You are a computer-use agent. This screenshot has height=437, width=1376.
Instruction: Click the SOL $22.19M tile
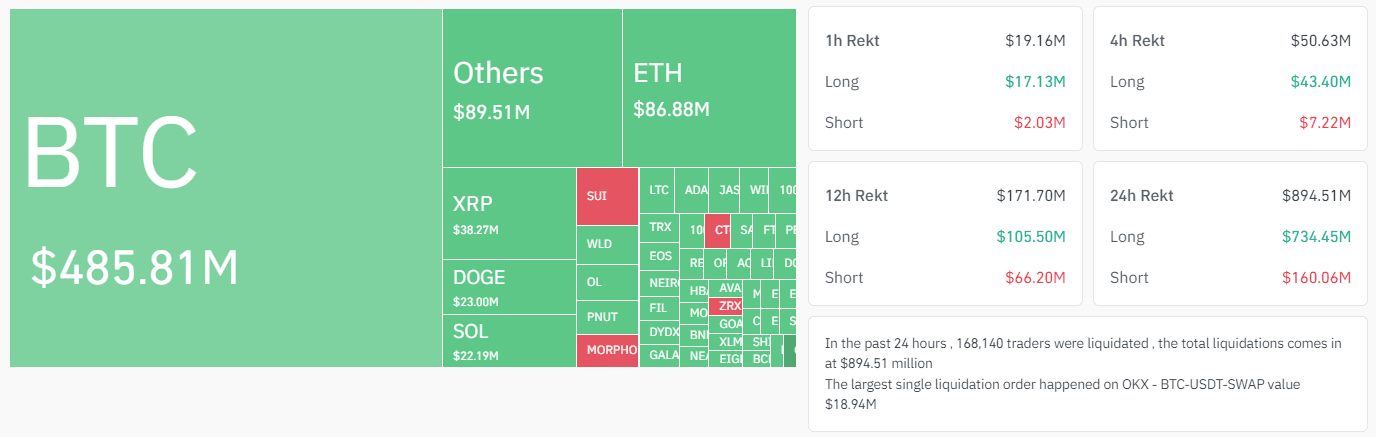click(x=509, y=340)
